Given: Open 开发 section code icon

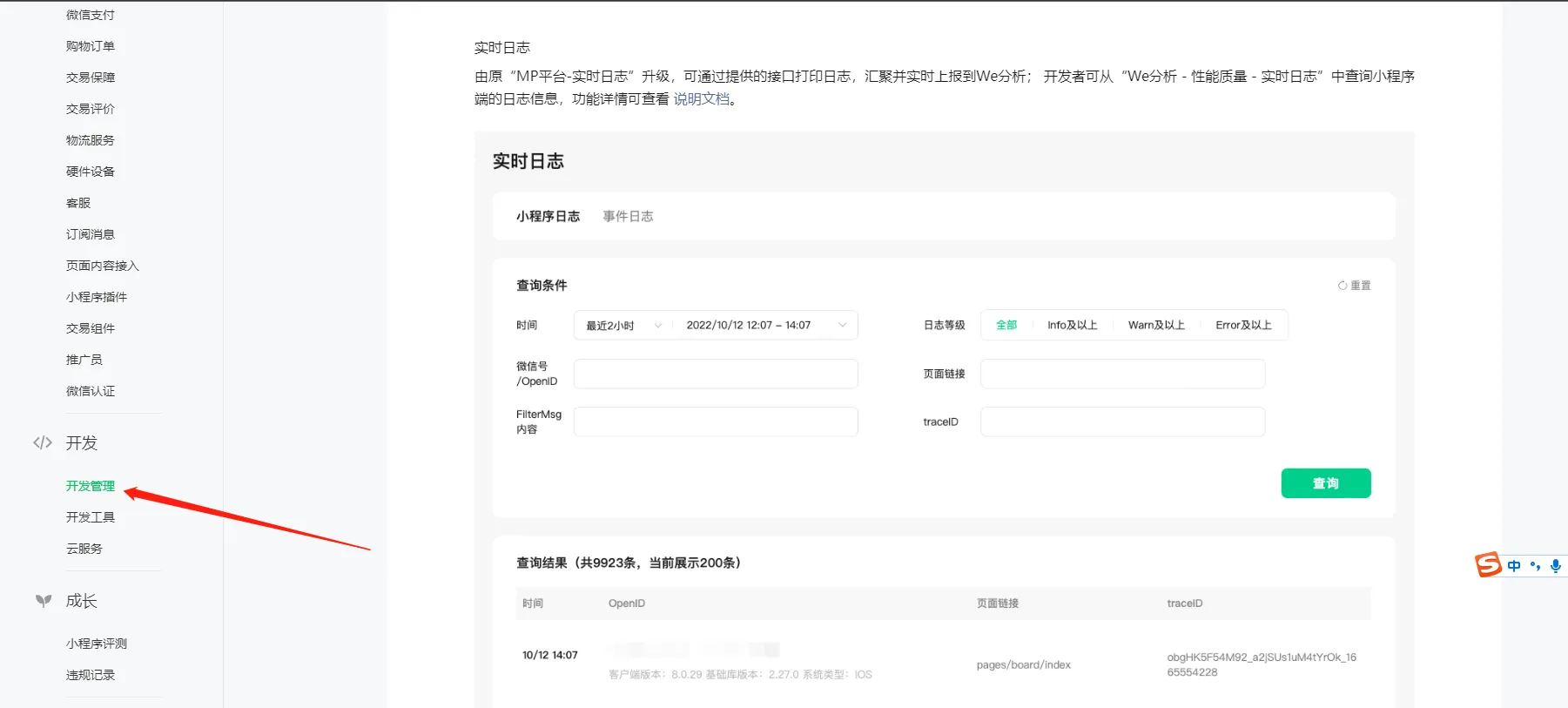Looking at the screenshot, I should (x=43, y=442).
